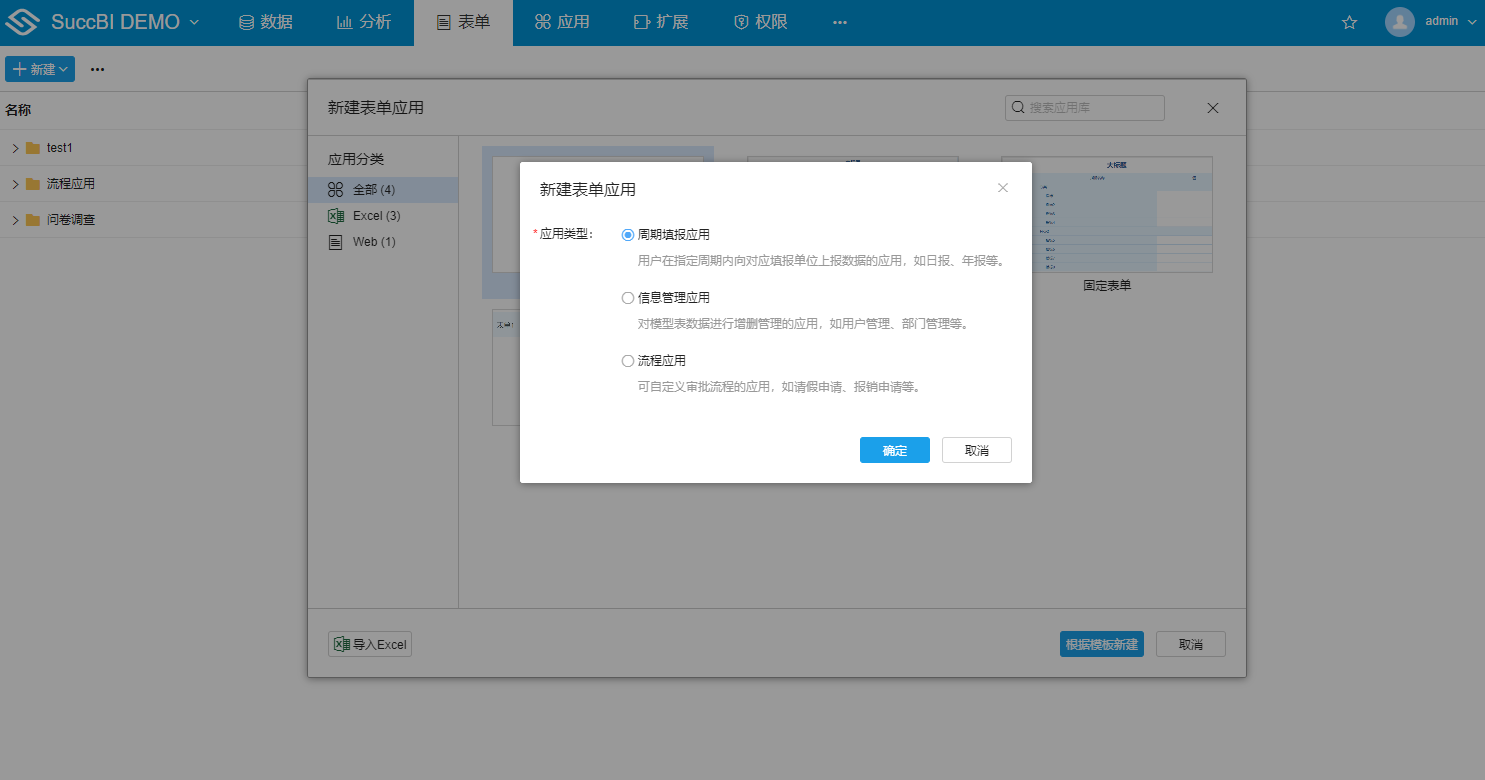The height and width of the screenshot is (780, 1485).
Task: Select the 固定表单 template thumbnail
Action: 1107,214
